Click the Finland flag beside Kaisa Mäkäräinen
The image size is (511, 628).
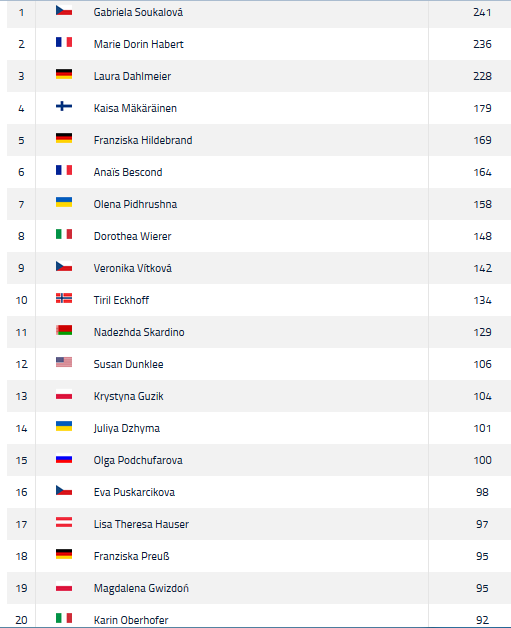[x=64, y=106]
